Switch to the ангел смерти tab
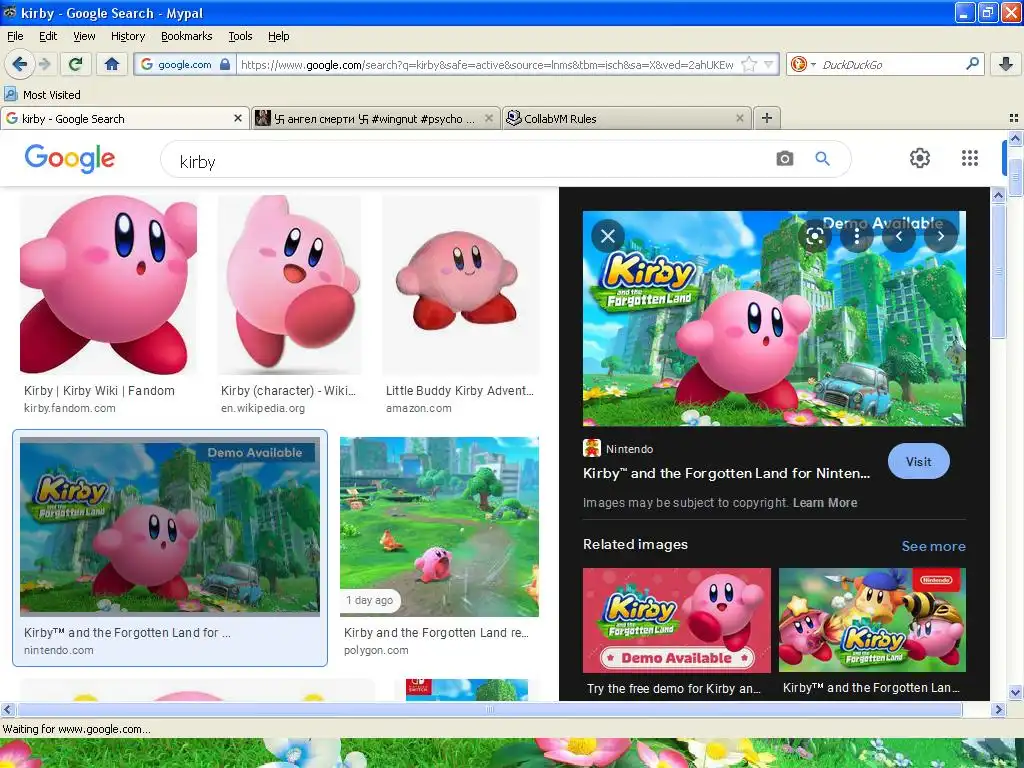 374,118
